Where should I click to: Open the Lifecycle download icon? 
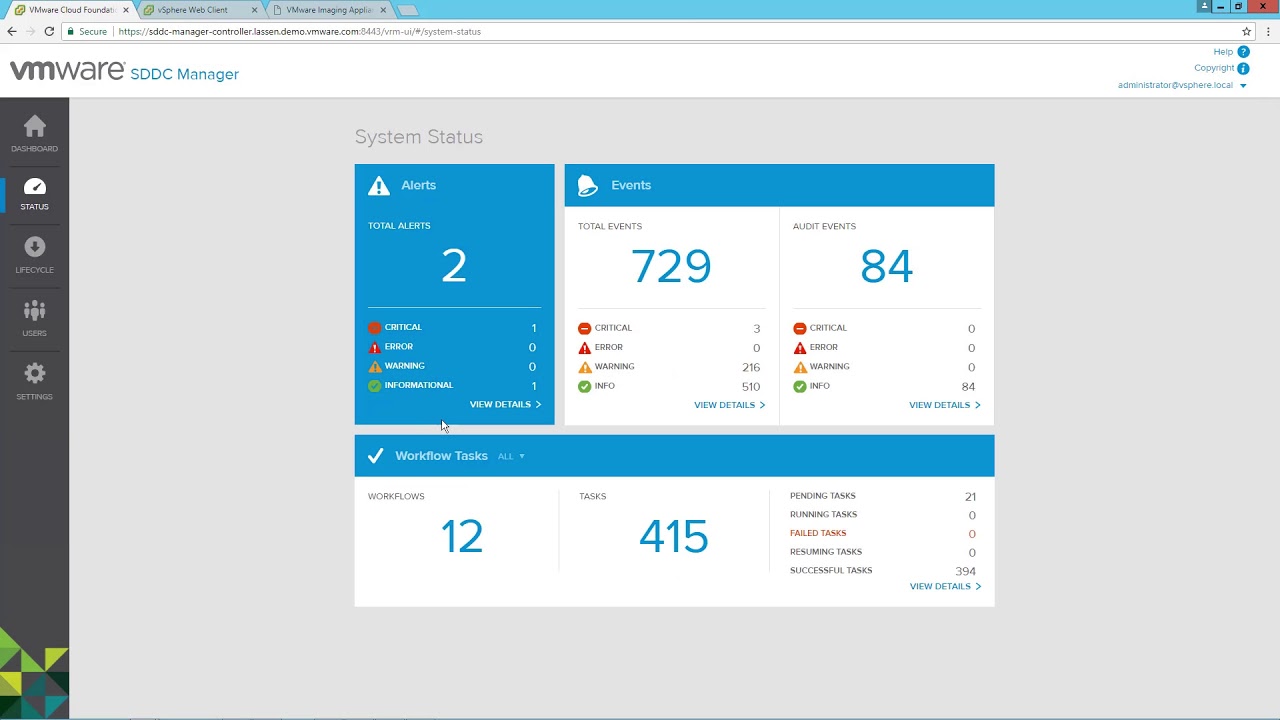click(34, 248)
